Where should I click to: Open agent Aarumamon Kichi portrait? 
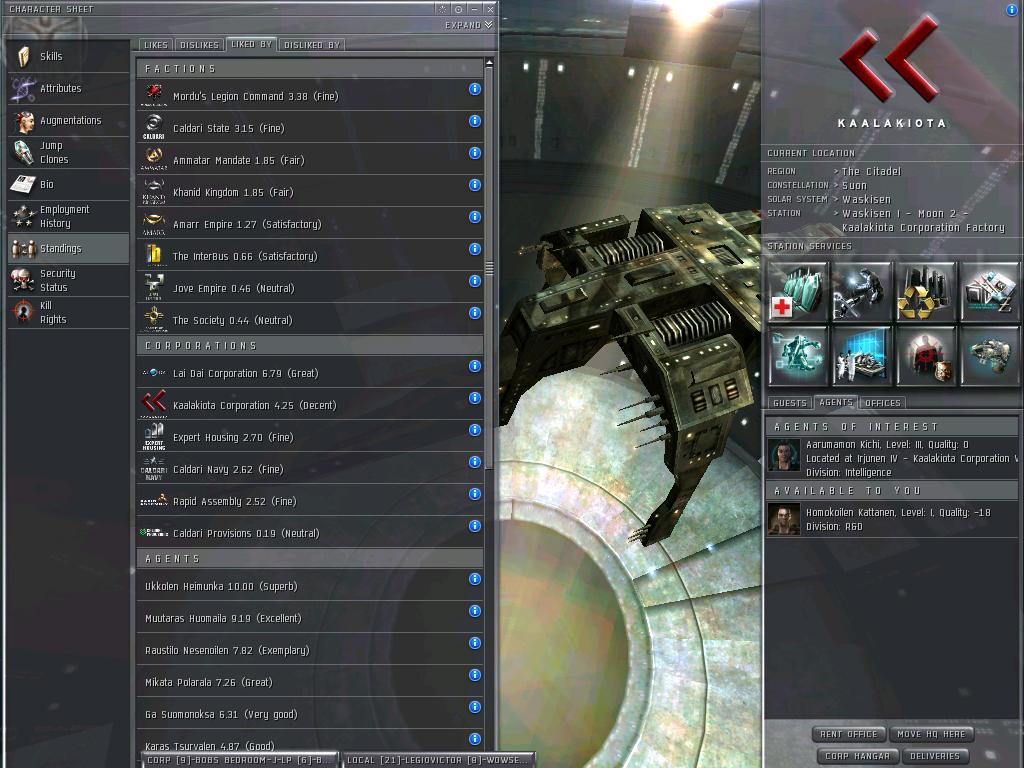click(x=784, y=455)
